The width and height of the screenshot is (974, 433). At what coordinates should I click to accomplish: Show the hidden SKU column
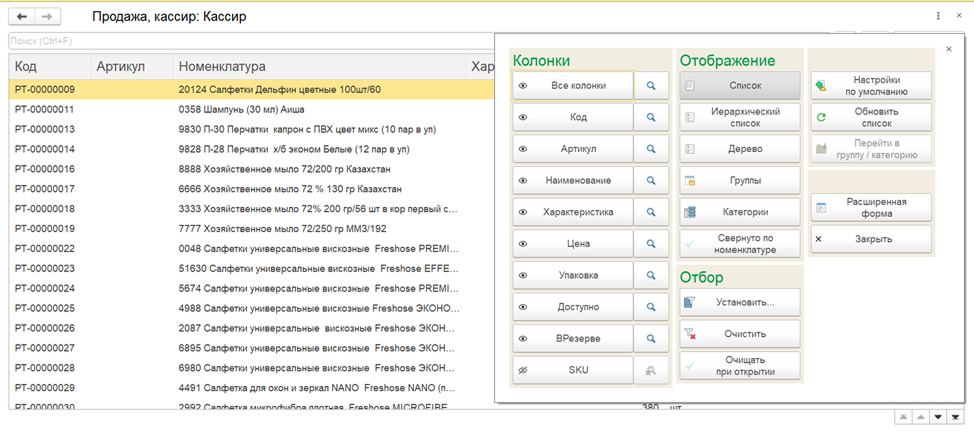(x=573, y=370)
